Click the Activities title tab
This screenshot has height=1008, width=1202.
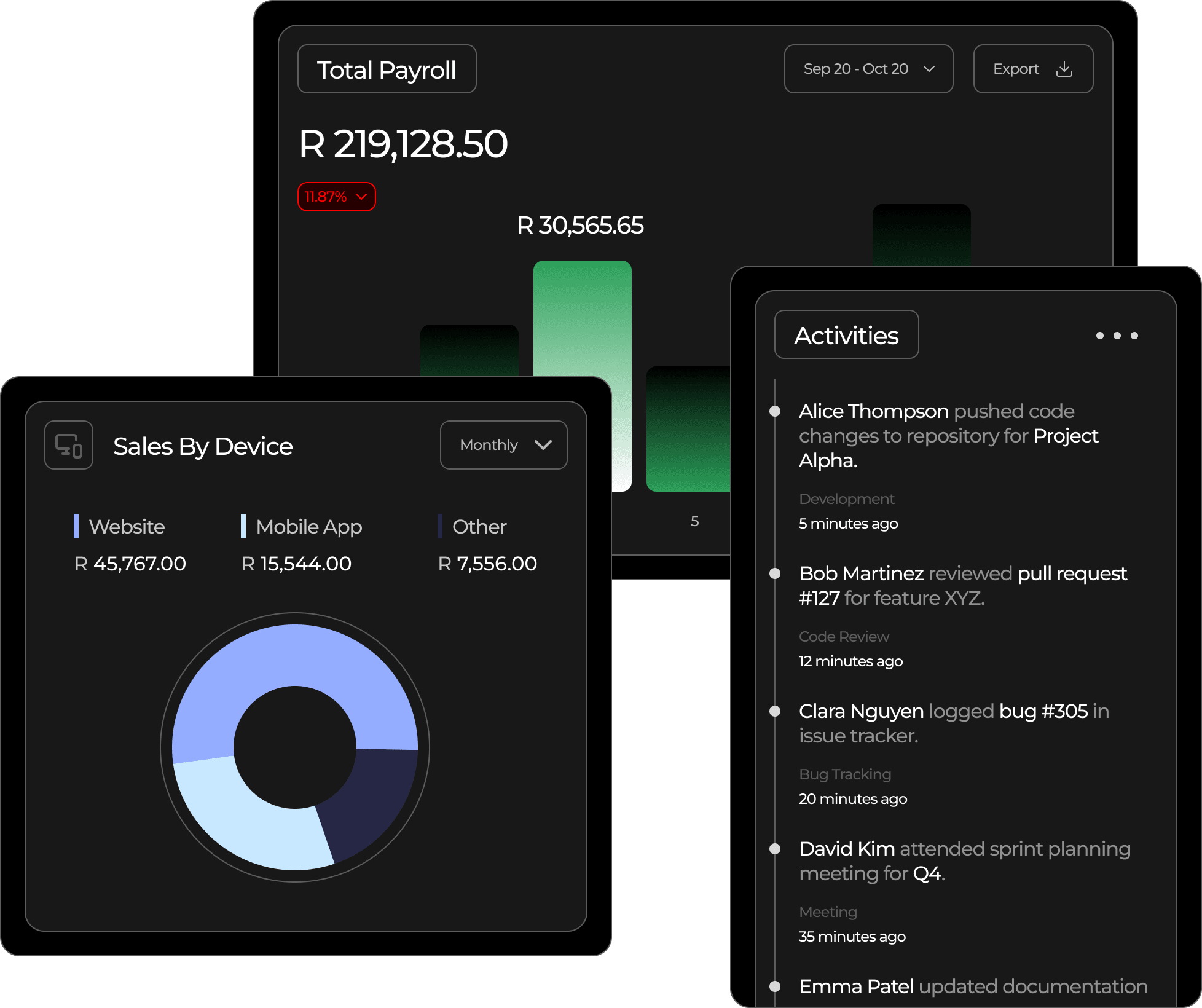846,335
